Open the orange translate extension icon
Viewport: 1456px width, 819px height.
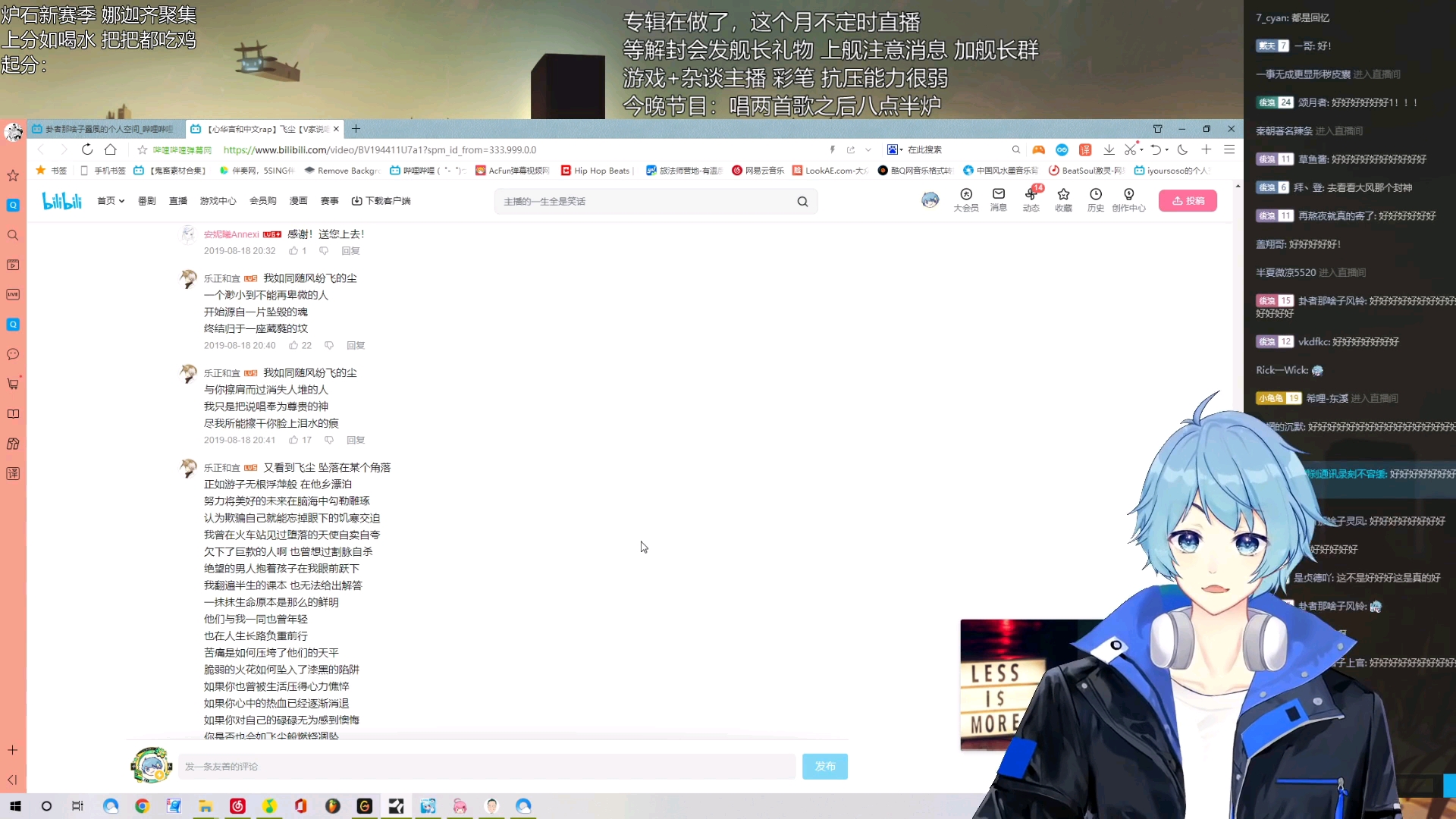click(x=1085, y=150)
